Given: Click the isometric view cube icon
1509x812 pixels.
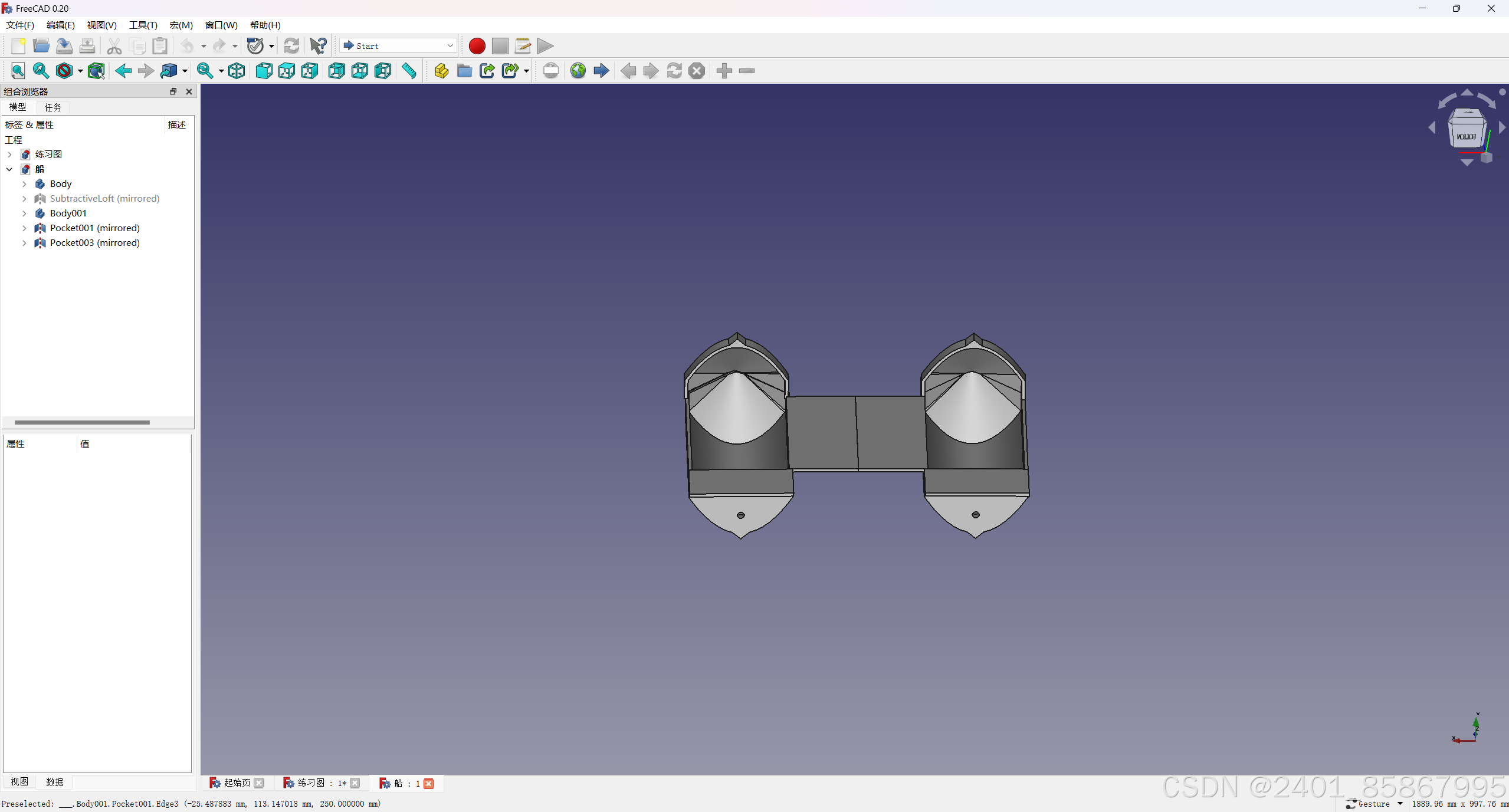Looking at the screenshot, I should (237, 71).
